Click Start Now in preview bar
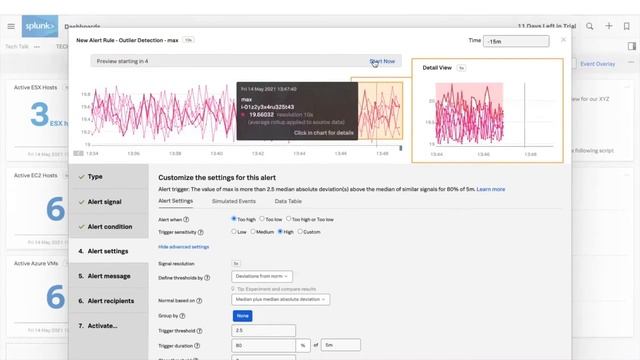 (x=382, y=61)
